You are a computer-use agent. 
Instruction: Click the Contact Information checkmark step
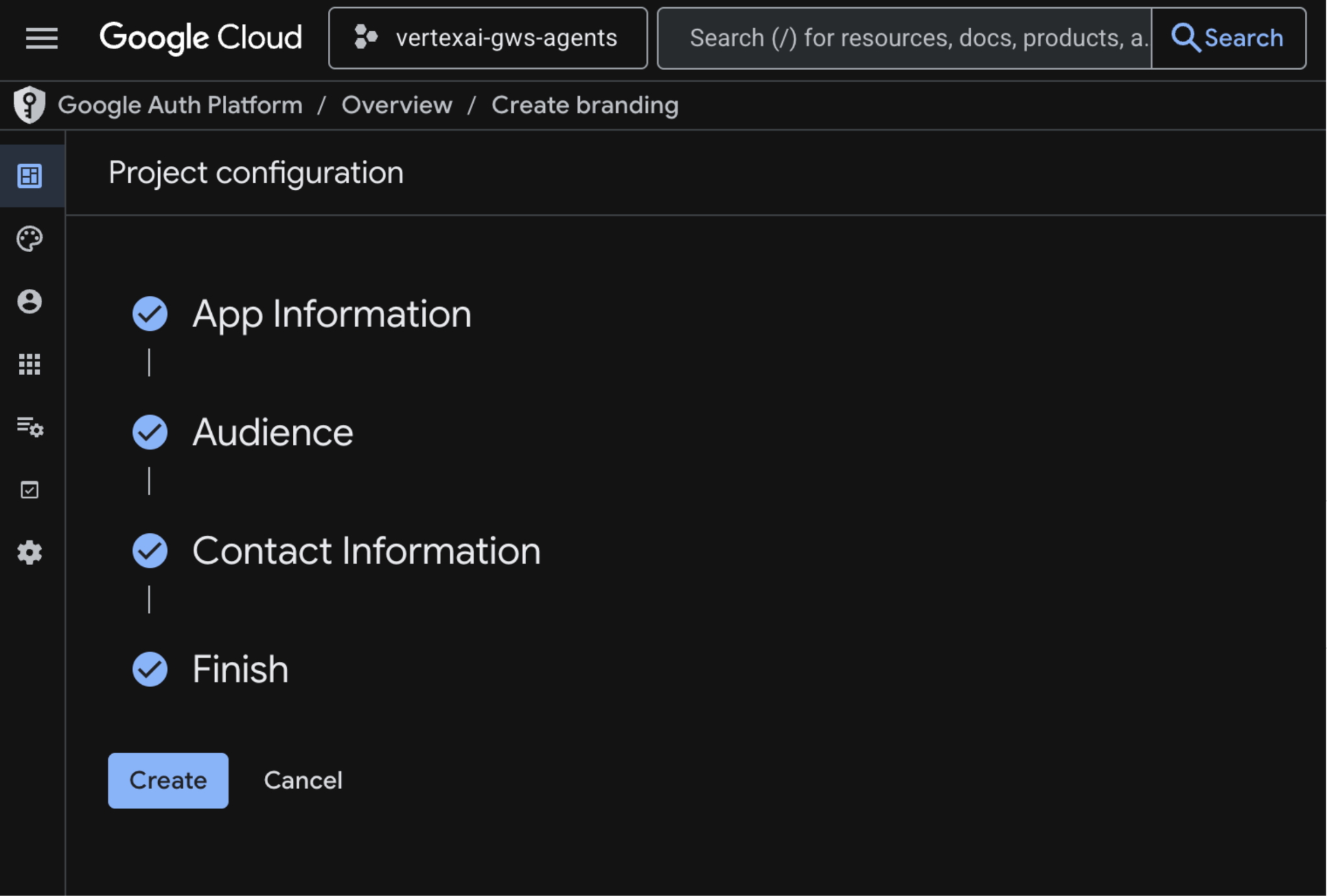click(150, 551)
